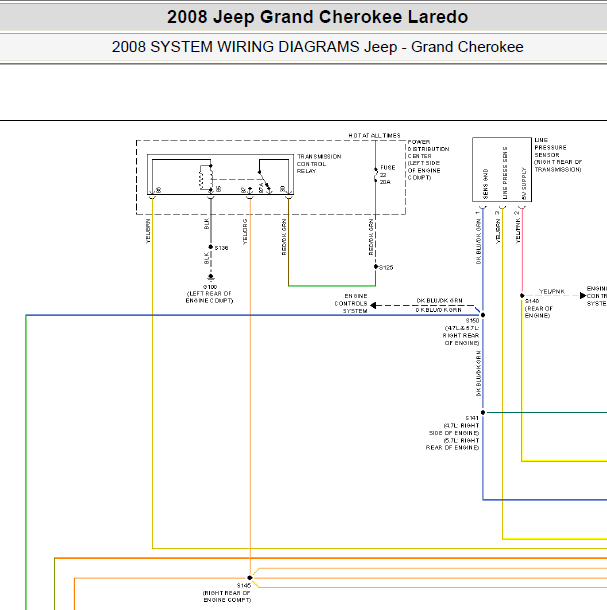Click the blue arrowhead pointing to Engine Controls System

(373, 305)
